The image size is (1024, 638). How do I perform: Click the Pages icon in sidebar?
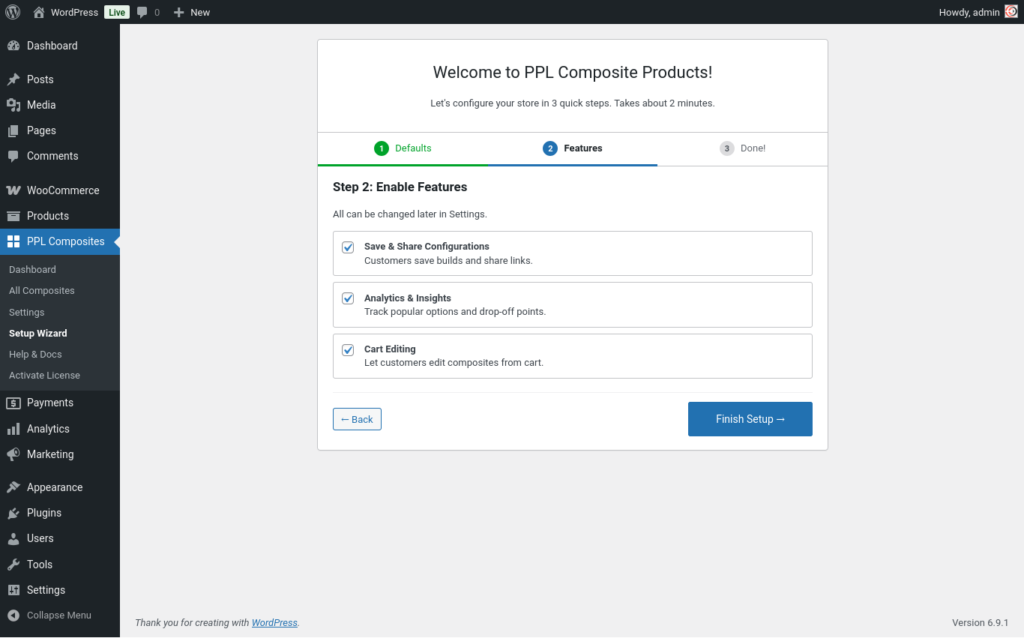point(13,131)
